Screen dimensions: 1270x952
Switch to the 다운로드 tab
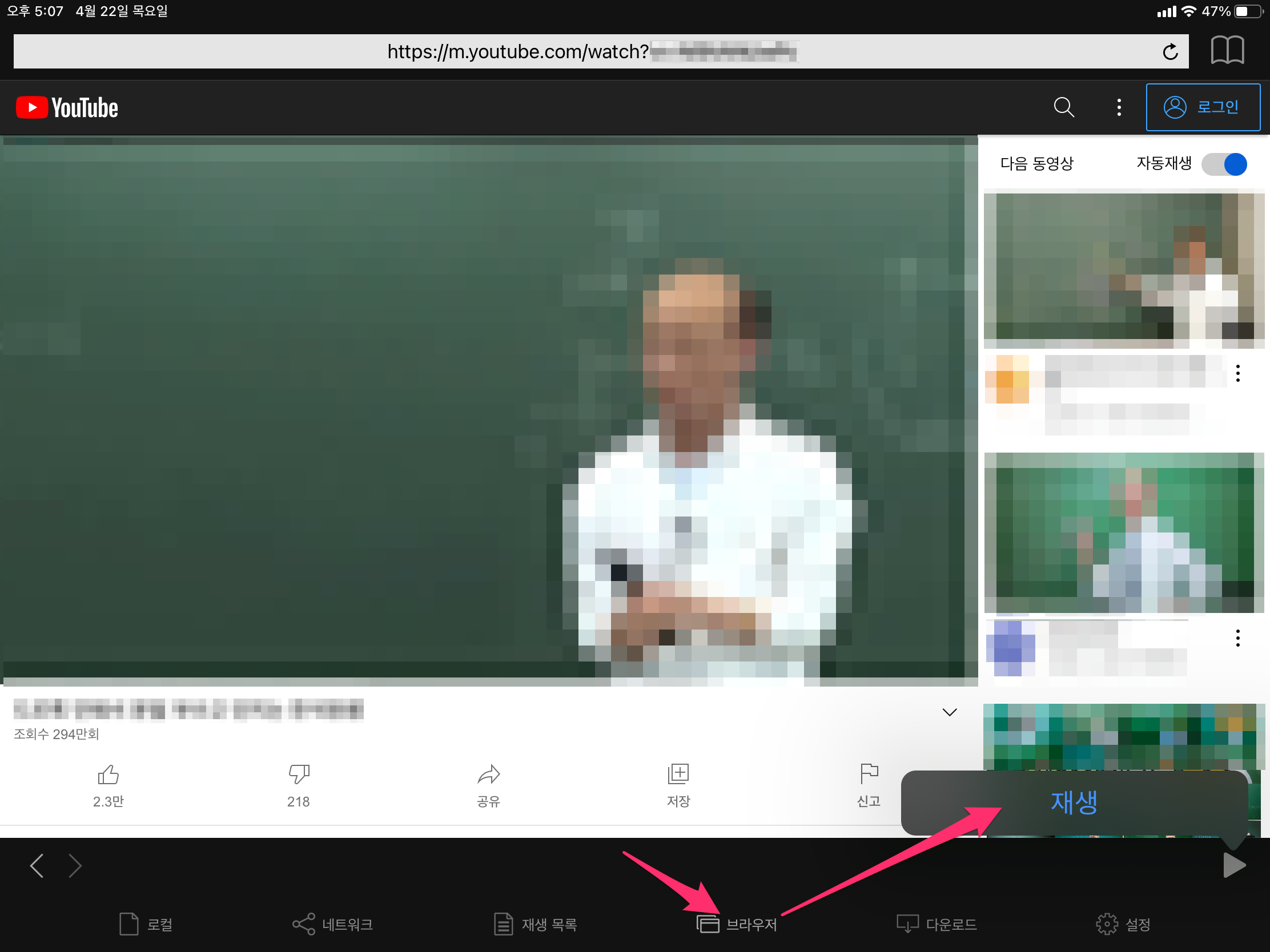click(x=937, y=925)
